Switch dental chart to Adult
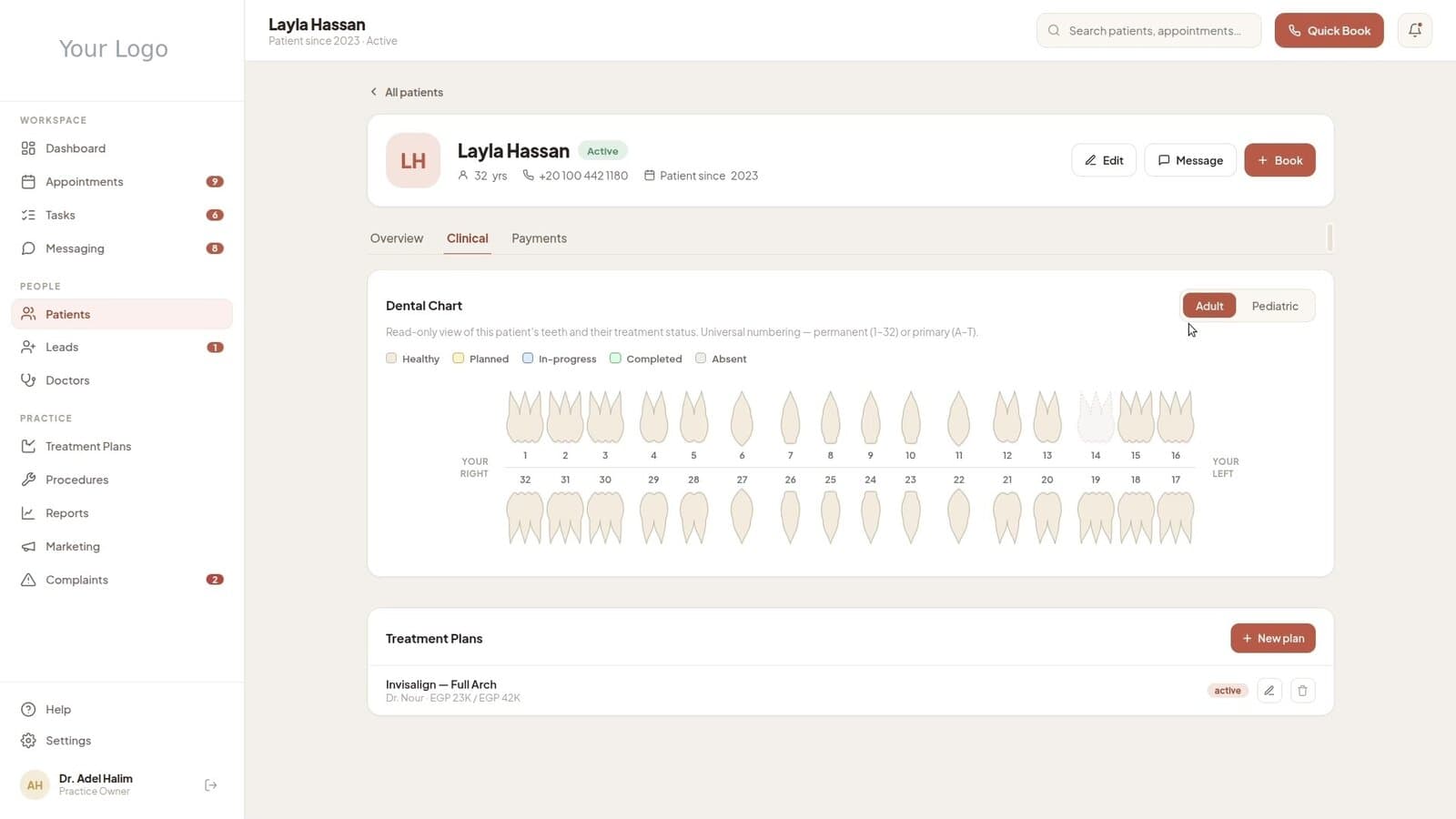 coord(1209,306)
